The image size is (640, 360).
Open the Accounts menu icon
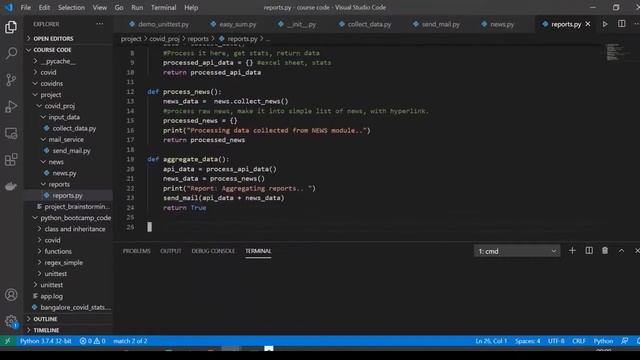(11, 295)
